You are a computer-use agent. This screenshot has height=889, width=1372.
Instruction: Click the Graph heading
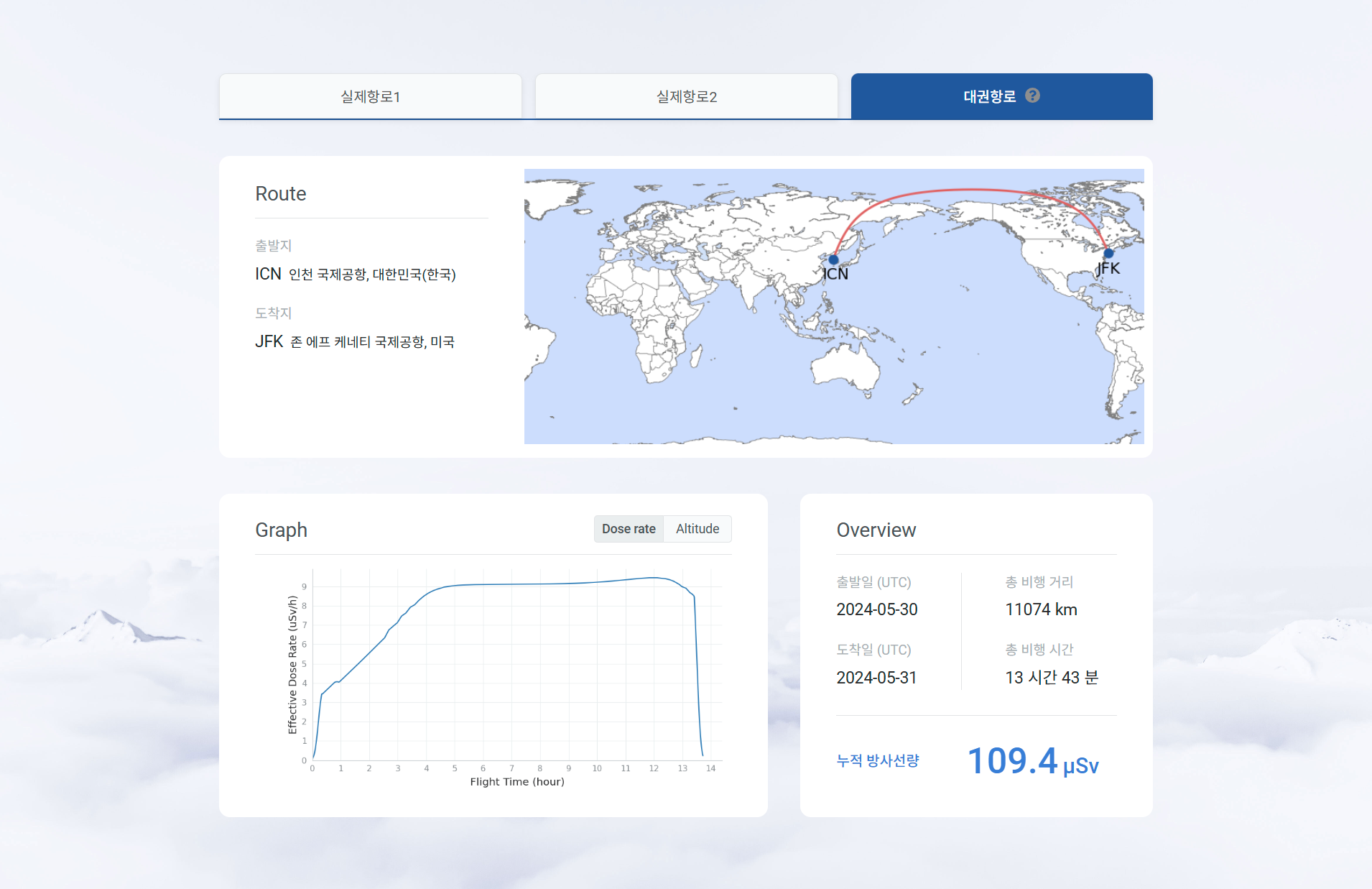tap(281, 530)
